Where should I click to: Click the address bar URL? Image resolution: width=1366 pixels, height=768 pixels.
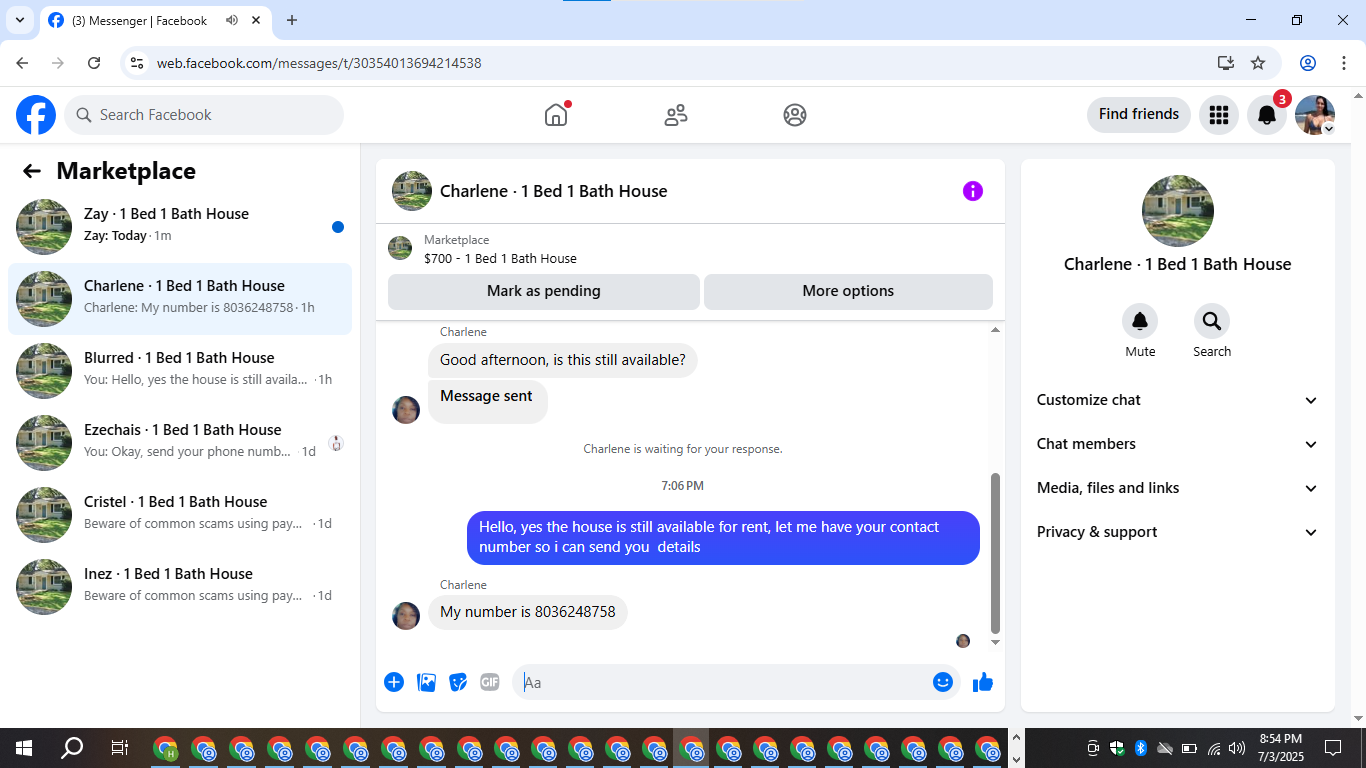tap(319, 63)
